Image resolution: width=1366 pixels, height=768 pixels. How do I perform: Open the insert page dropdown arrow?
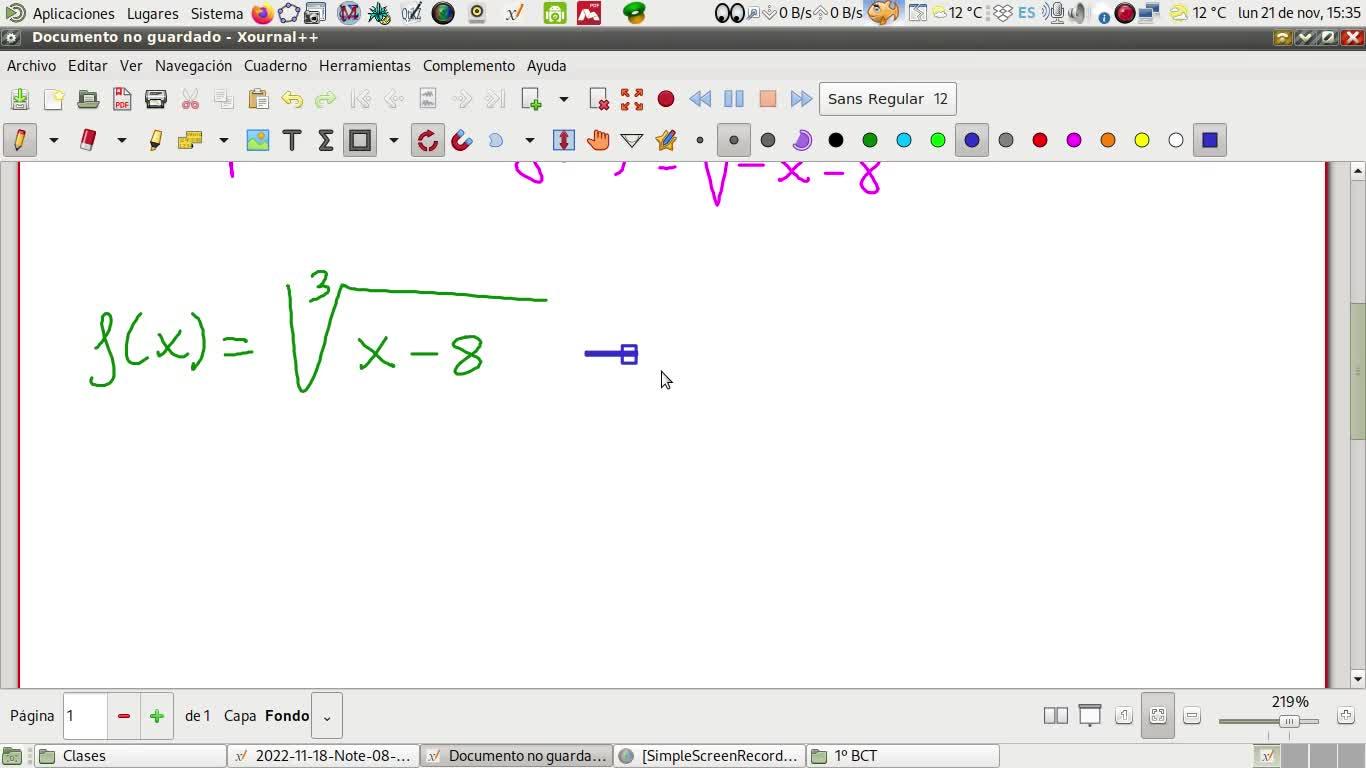(x=564, y=99)
